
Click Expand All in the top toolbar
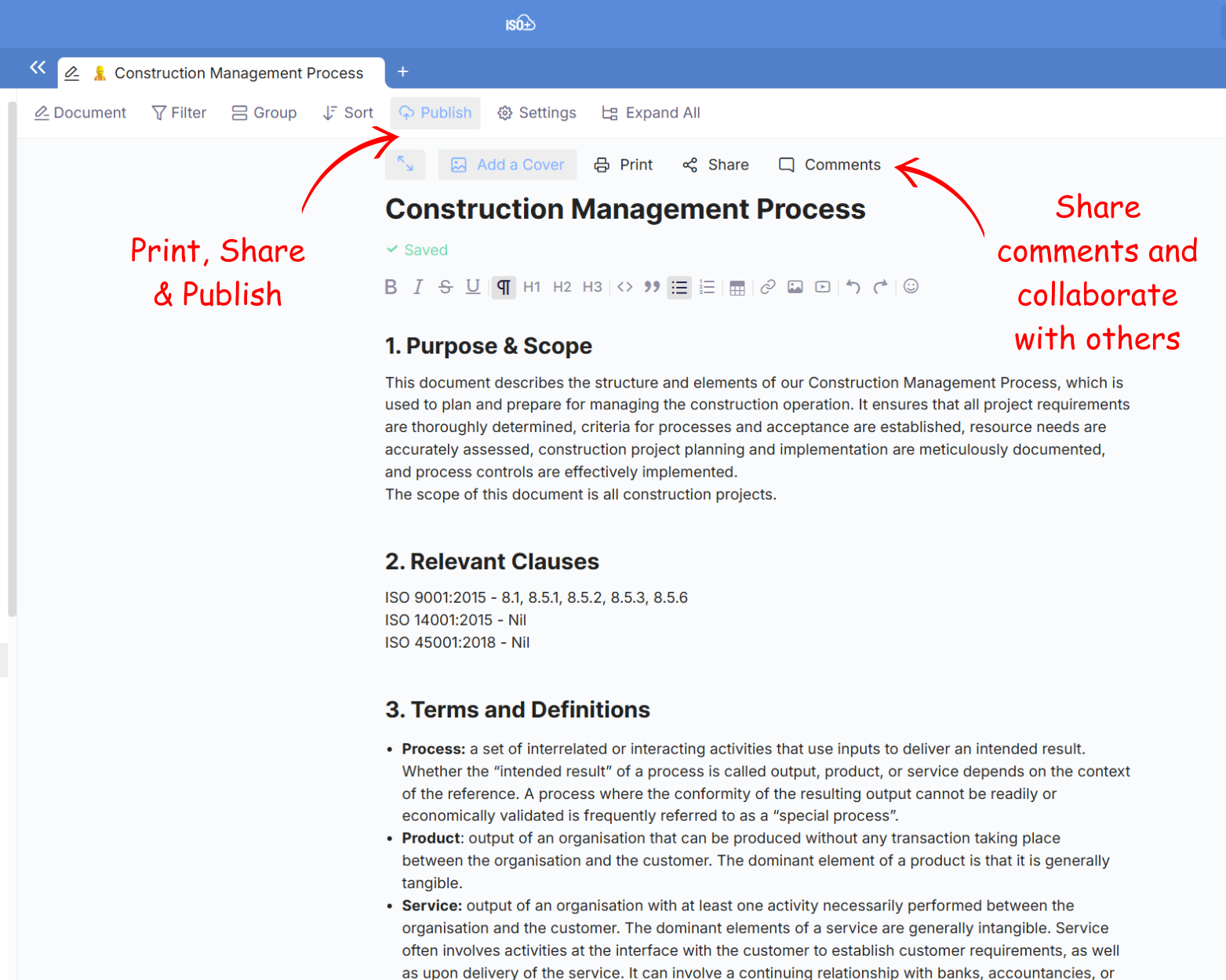coord(651,113)
